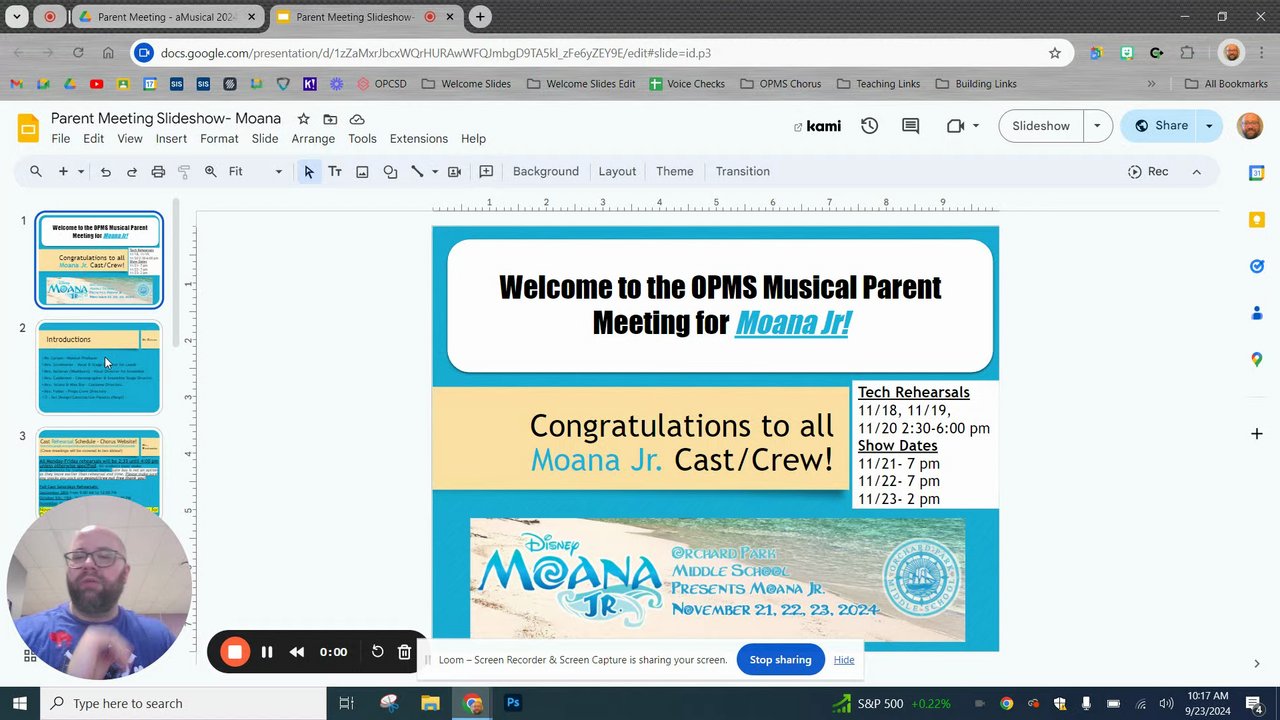Open the Layout picker
1280x720 pixels.
coord(617,172)
